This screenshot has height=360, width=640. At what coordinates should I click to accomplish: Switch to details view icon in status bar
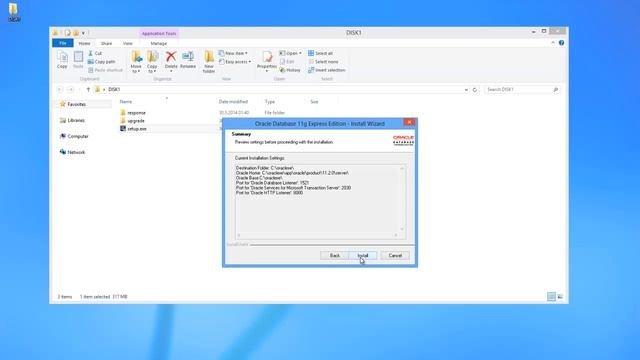click(551, 297)
